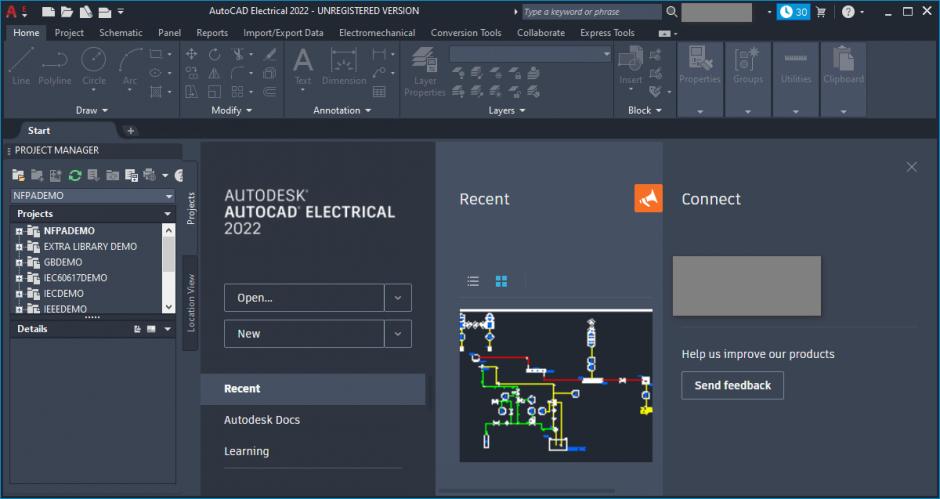
Task: Switch to the Panel ribbon tab
Action: pos(170,33)
